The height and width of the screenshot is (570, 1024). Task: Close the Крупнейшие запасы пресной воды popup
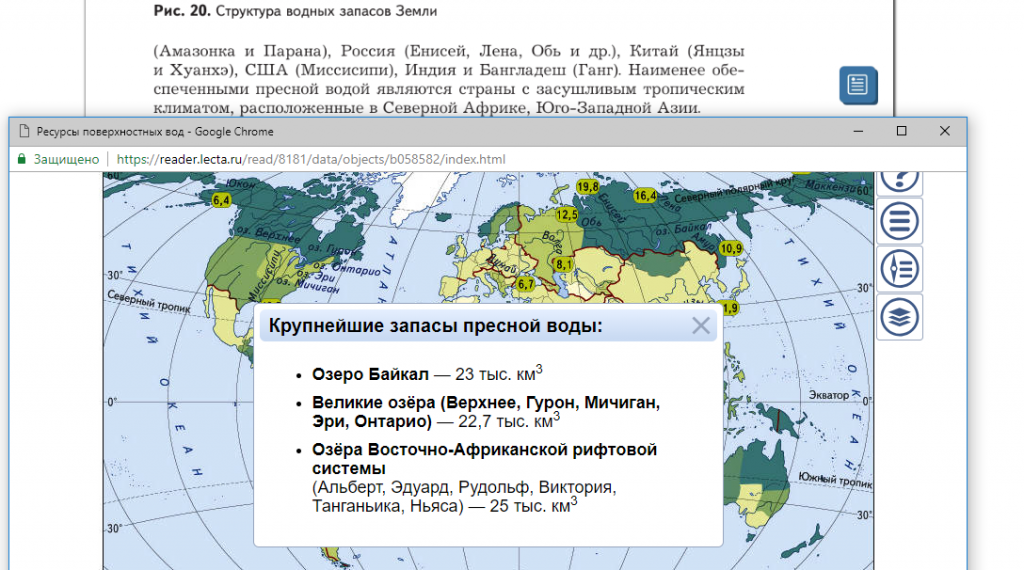701,325
